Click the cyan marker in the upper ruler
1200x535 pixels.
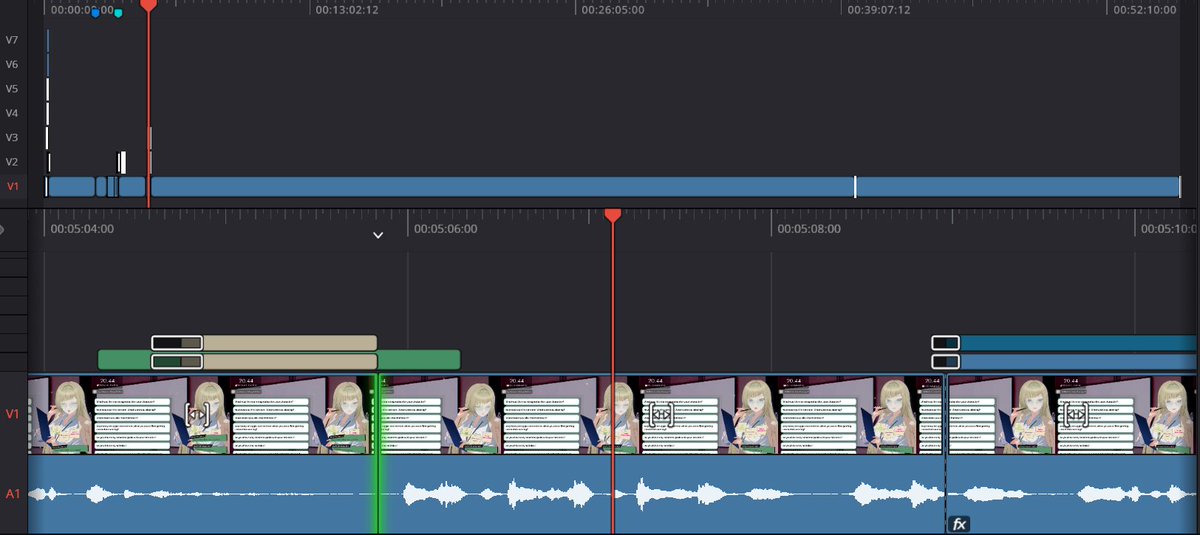(x=118, y=13)
